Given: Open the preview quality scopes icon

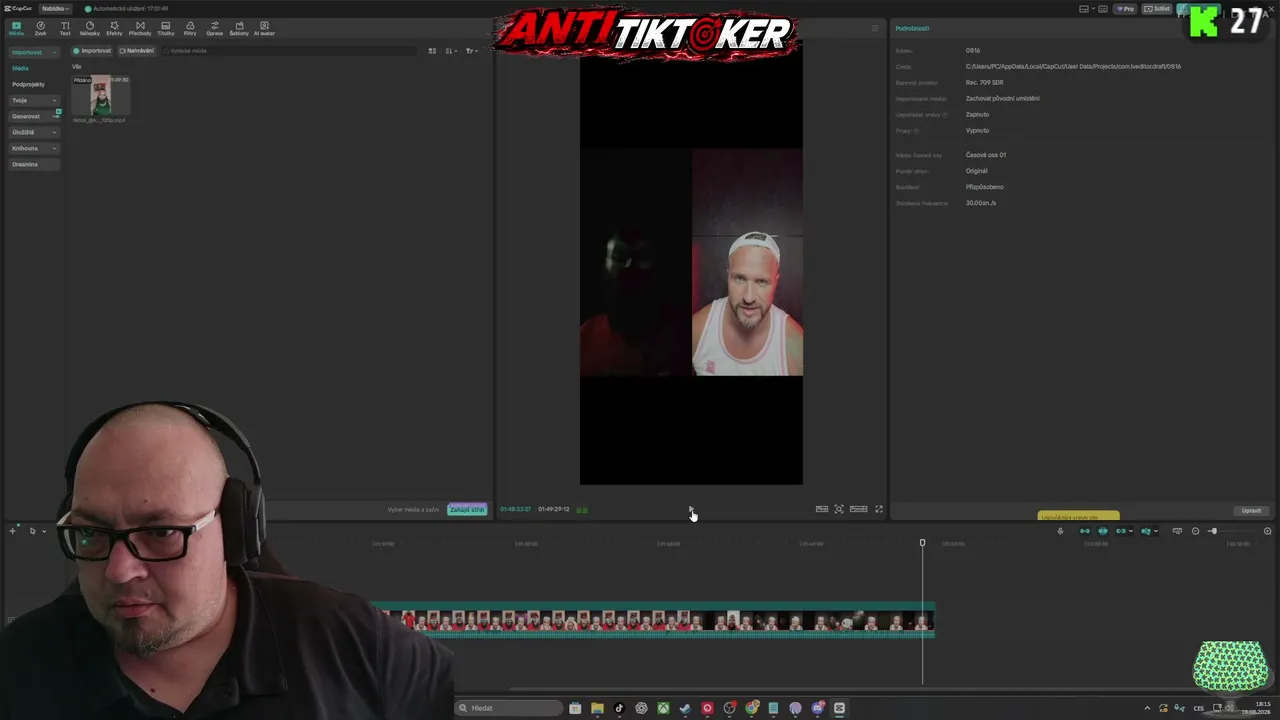Looking at the screenshot, I should pyautogui.click(x=822, y=509).
